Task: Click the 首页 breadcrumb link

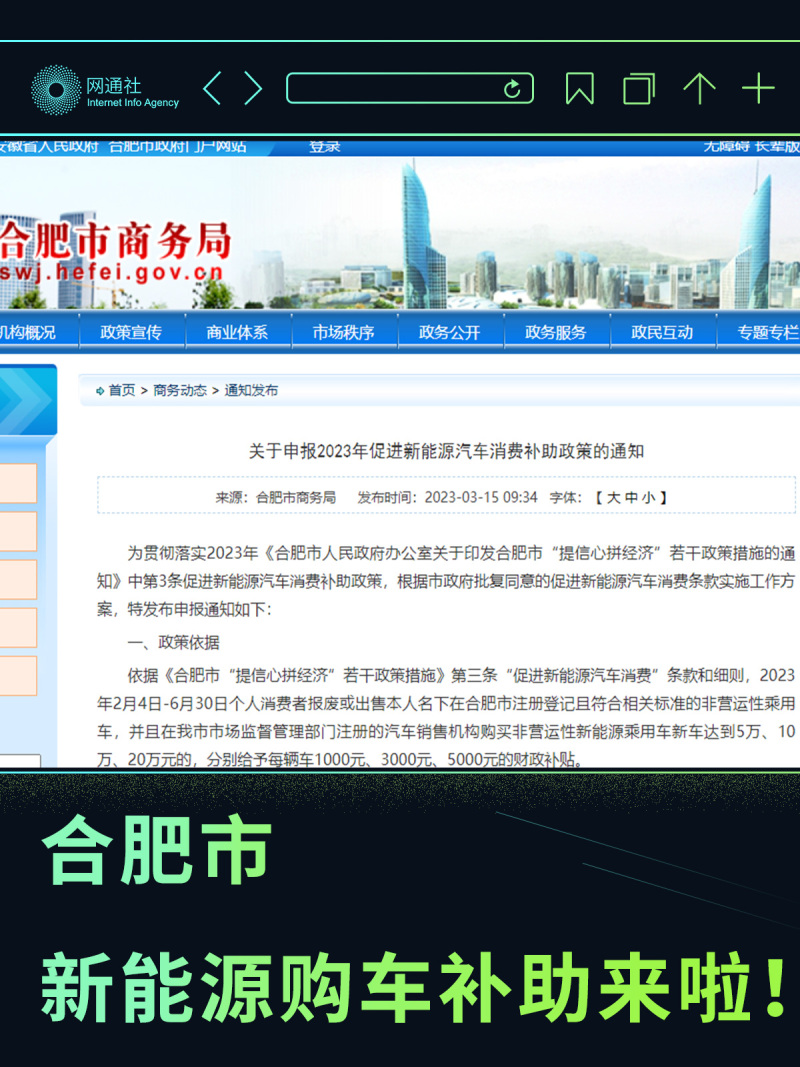Action: click(121, 391)
